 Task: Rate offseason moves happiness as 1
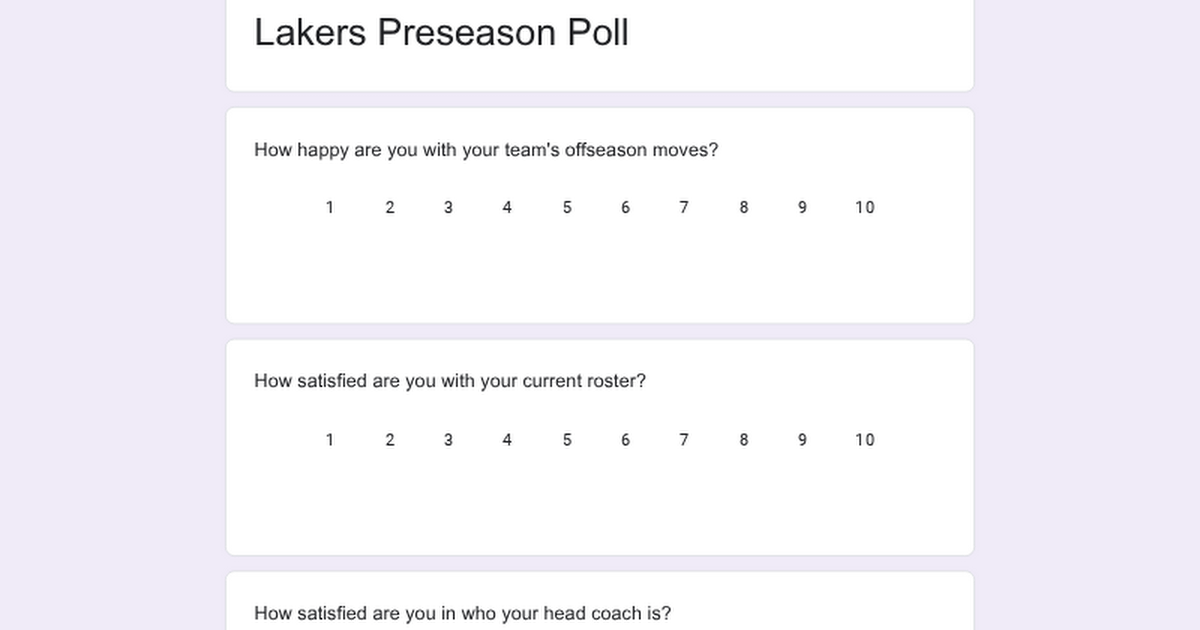click(x=329, y=207)
